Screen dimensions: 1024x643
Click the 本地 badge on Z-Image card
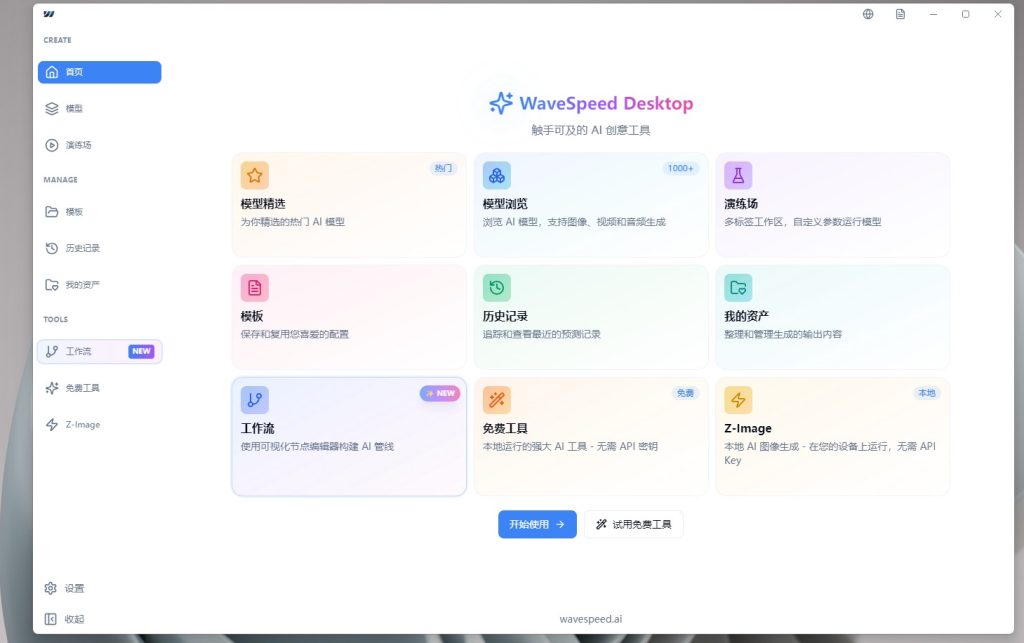tap(927, 393)
